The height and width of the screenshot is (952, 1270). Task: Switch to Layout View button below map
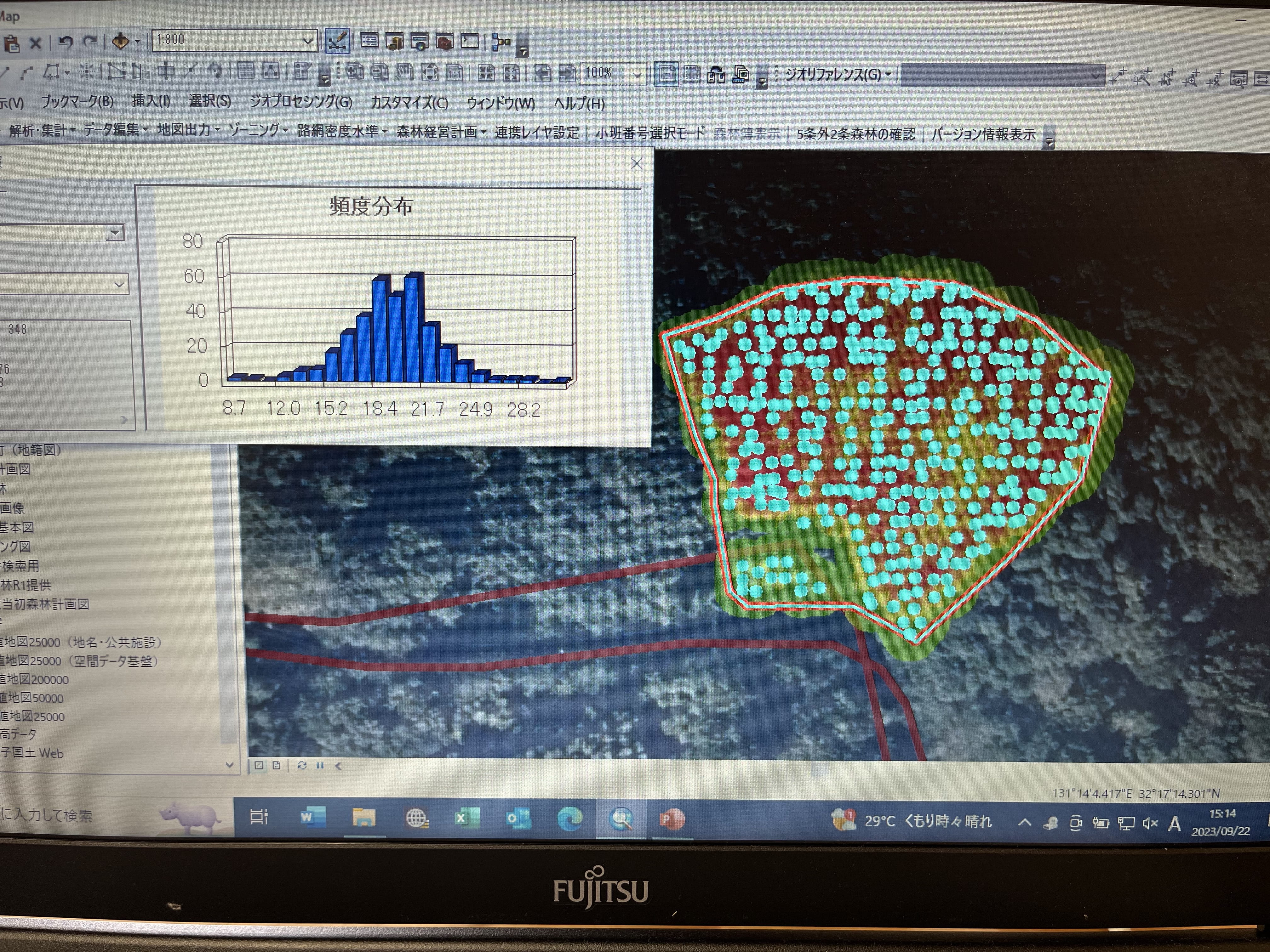(x=276, y=766)
